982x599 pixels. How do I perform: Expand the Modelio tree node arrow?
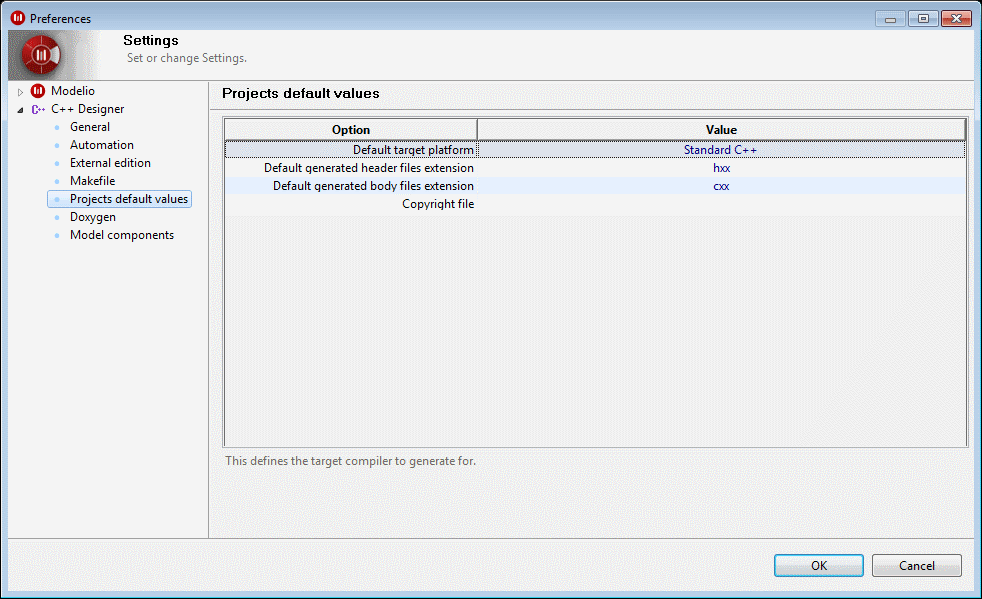click(20, 92)
